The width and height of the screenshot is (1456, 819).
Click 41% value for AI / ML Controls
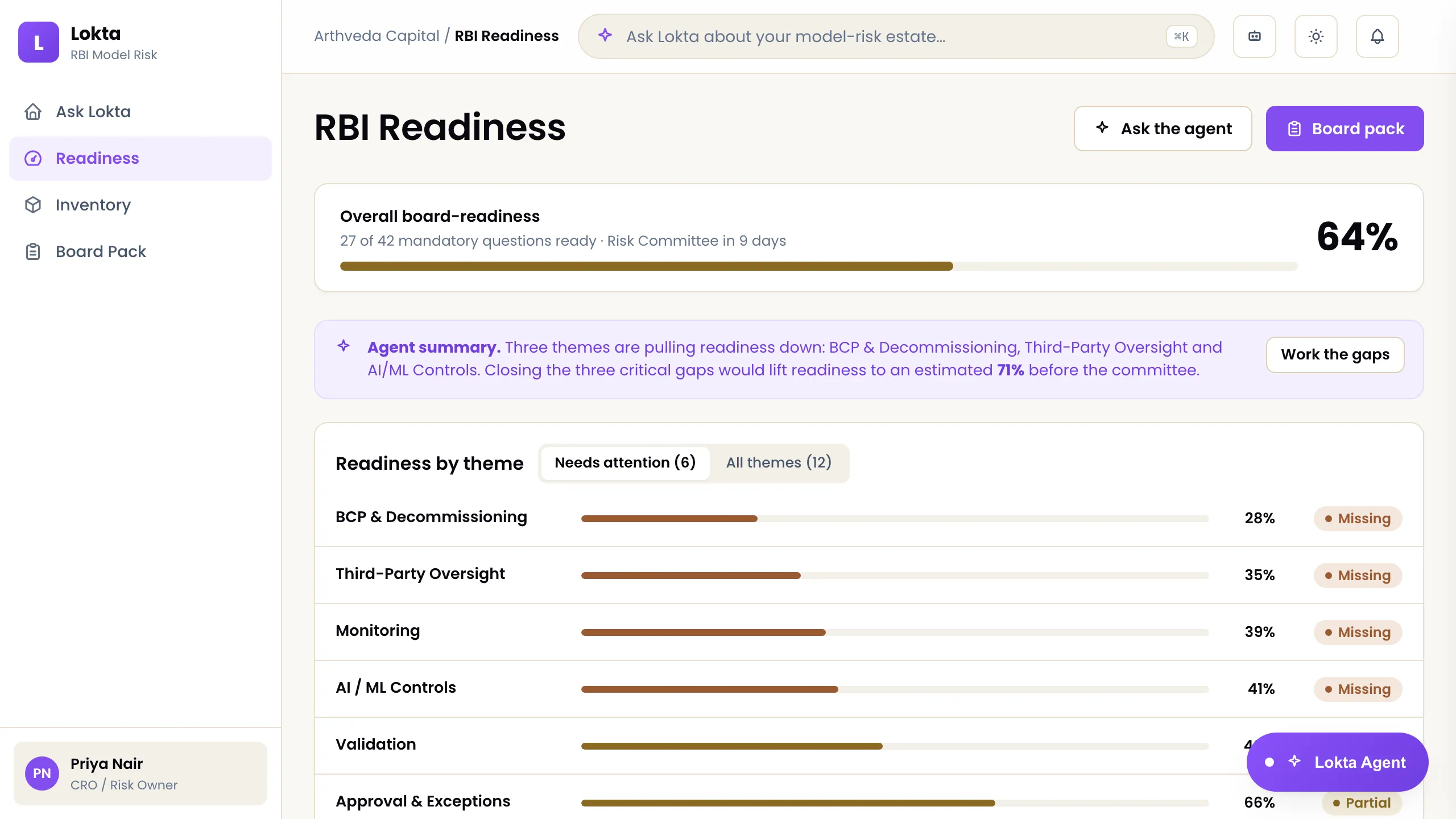[x=1261, y=689]
